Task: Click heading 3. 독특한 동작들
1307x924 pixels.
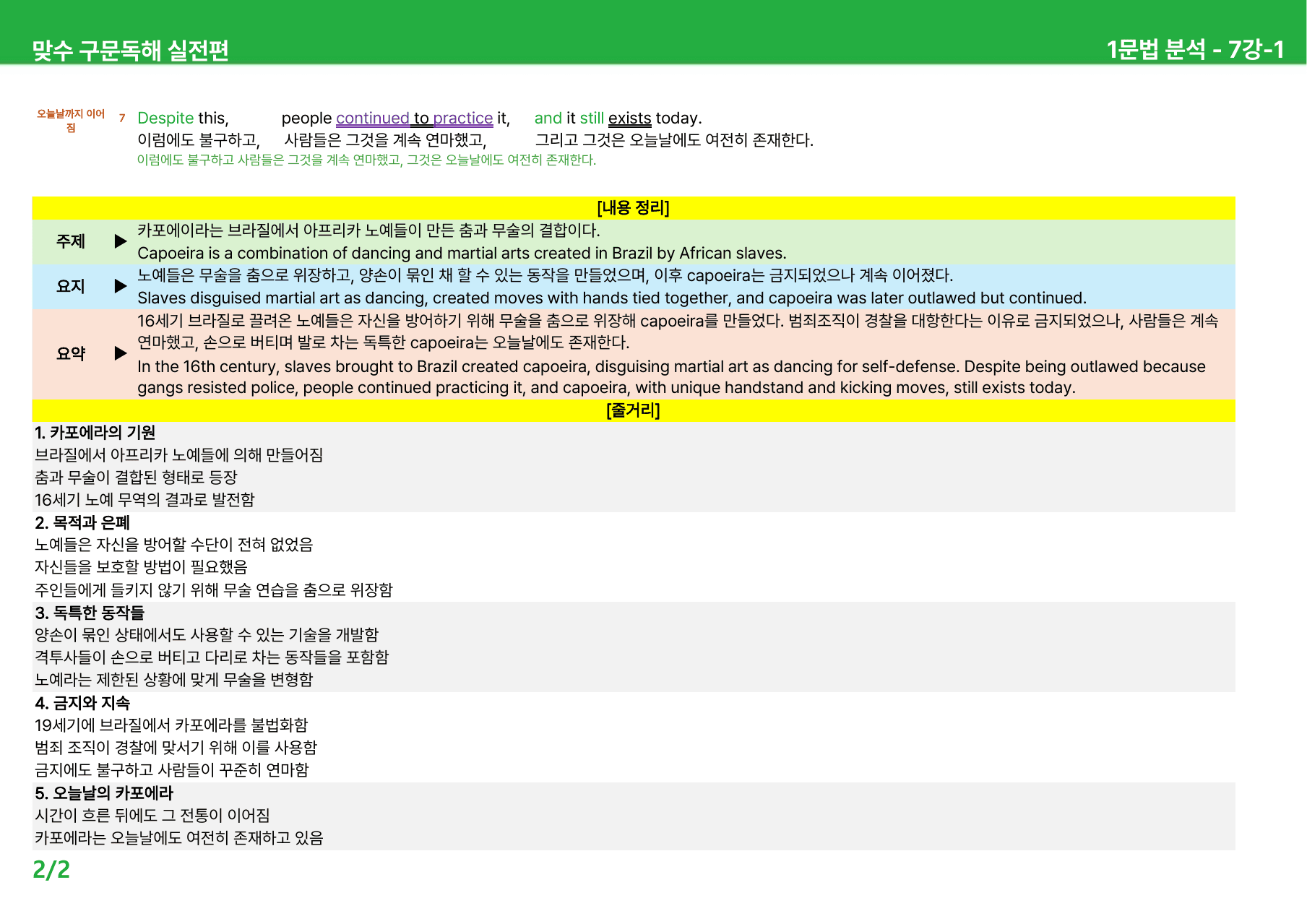Action: pyautogui.click(x=90, y=613)
